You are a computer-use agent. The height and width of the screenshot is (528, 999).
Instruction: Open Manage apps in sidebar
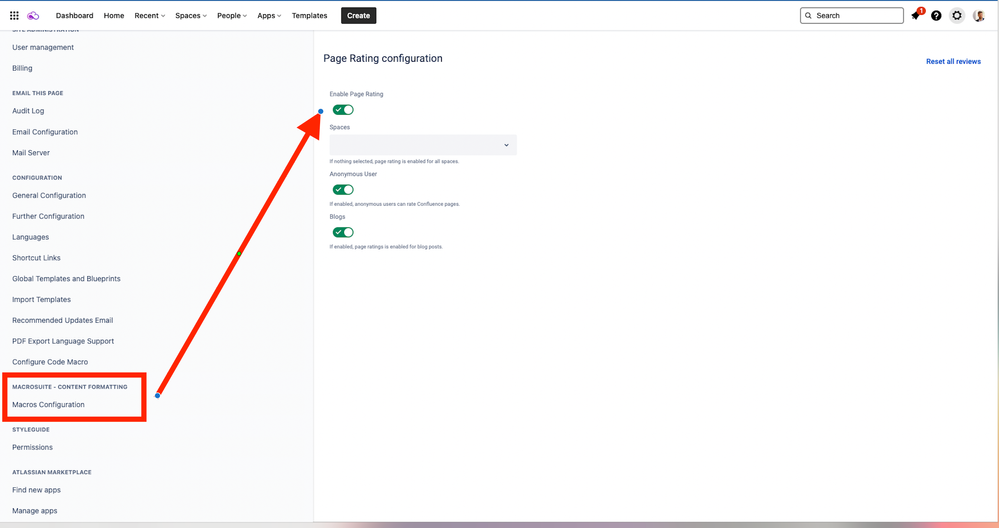click(x=34, y=511)
